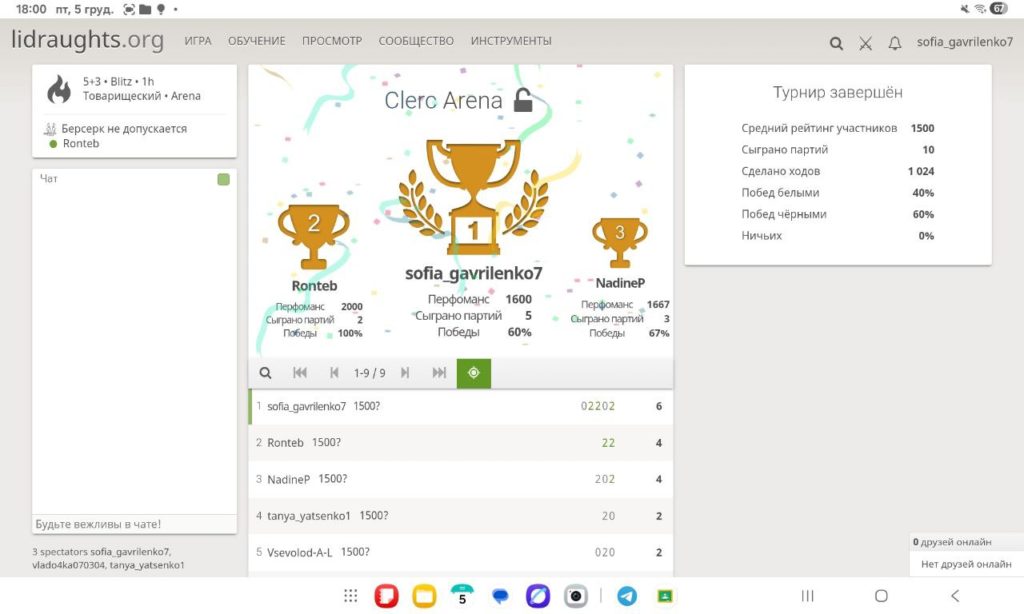Toggle the chat with green checkbox
The image size is (1024, 614).
pos(223,180)
